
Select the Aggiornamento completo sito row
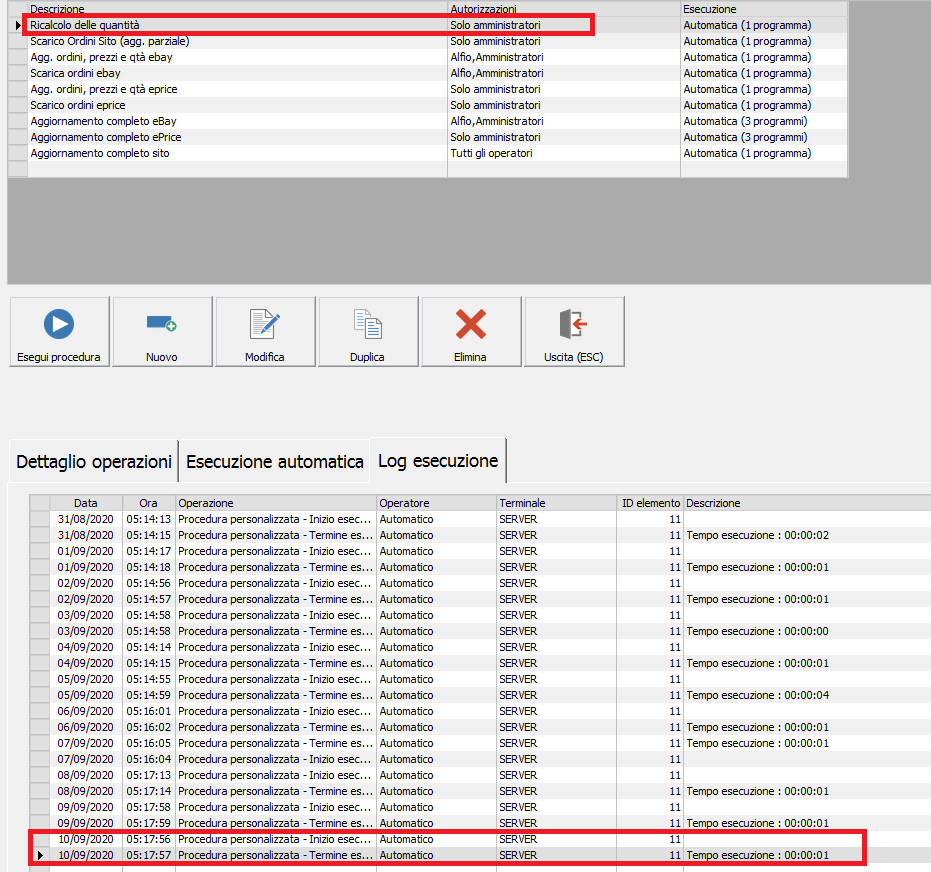point(428,153)
